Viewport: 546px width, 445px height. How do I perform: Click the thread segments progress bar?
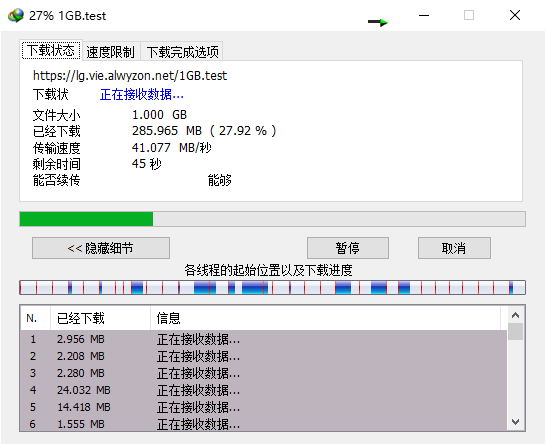point(272,288)
